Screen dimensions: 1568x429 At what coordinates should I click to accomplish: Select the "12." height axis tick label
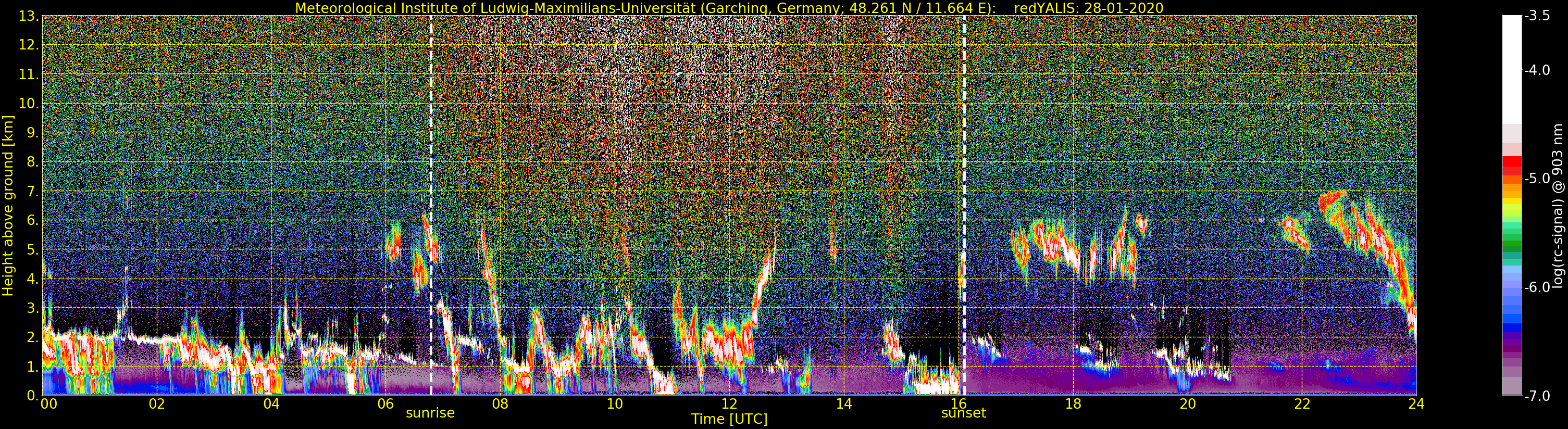[28, 46]
